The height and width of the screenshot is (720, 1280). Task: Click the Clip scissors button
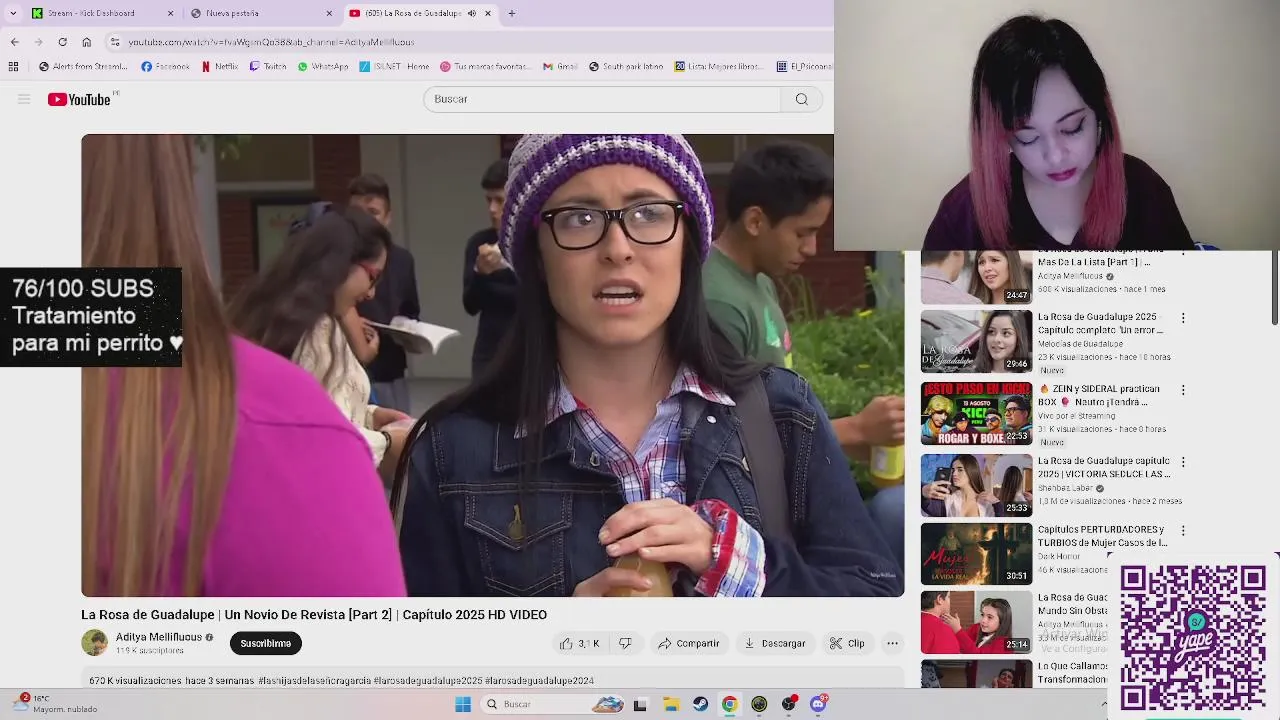(x=846, y=643)
